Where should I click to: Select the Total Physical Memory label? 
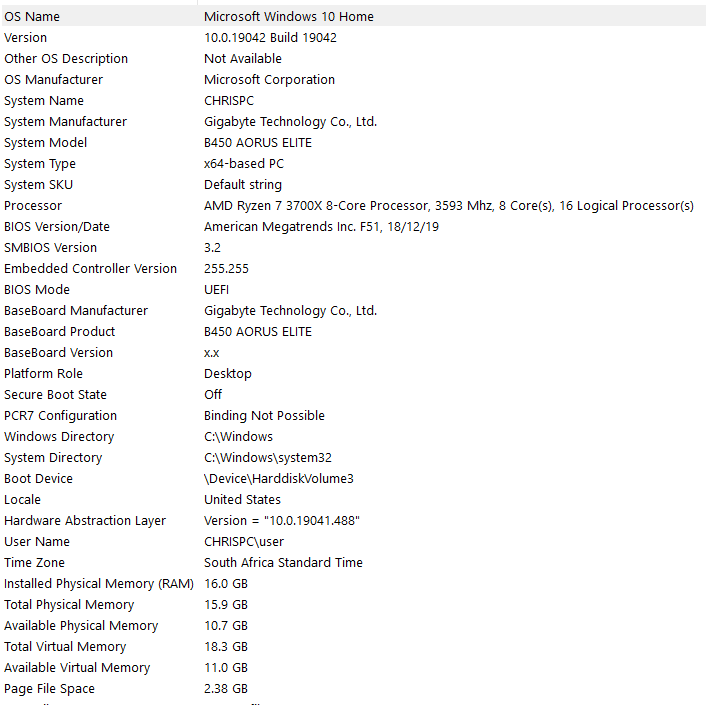pos(69,605)
